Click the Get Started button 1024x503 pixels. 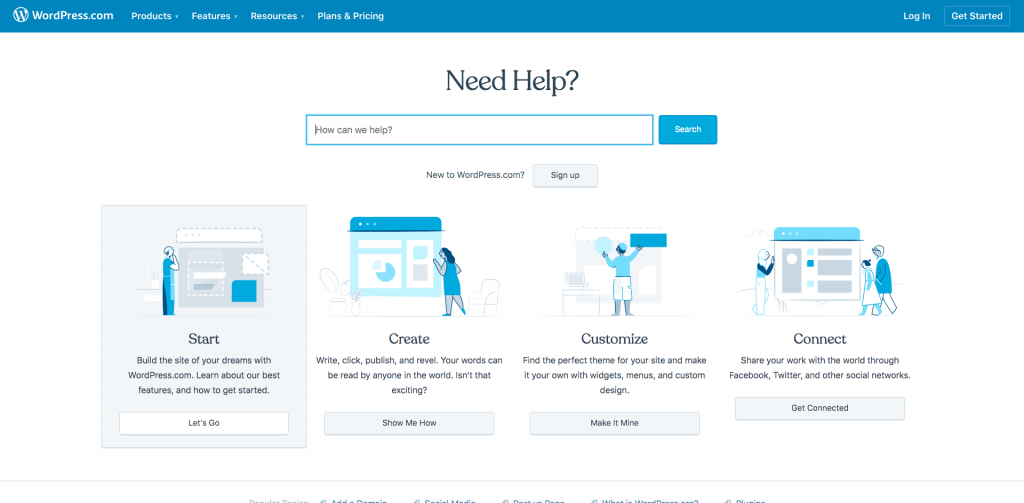tap(976, 16)
